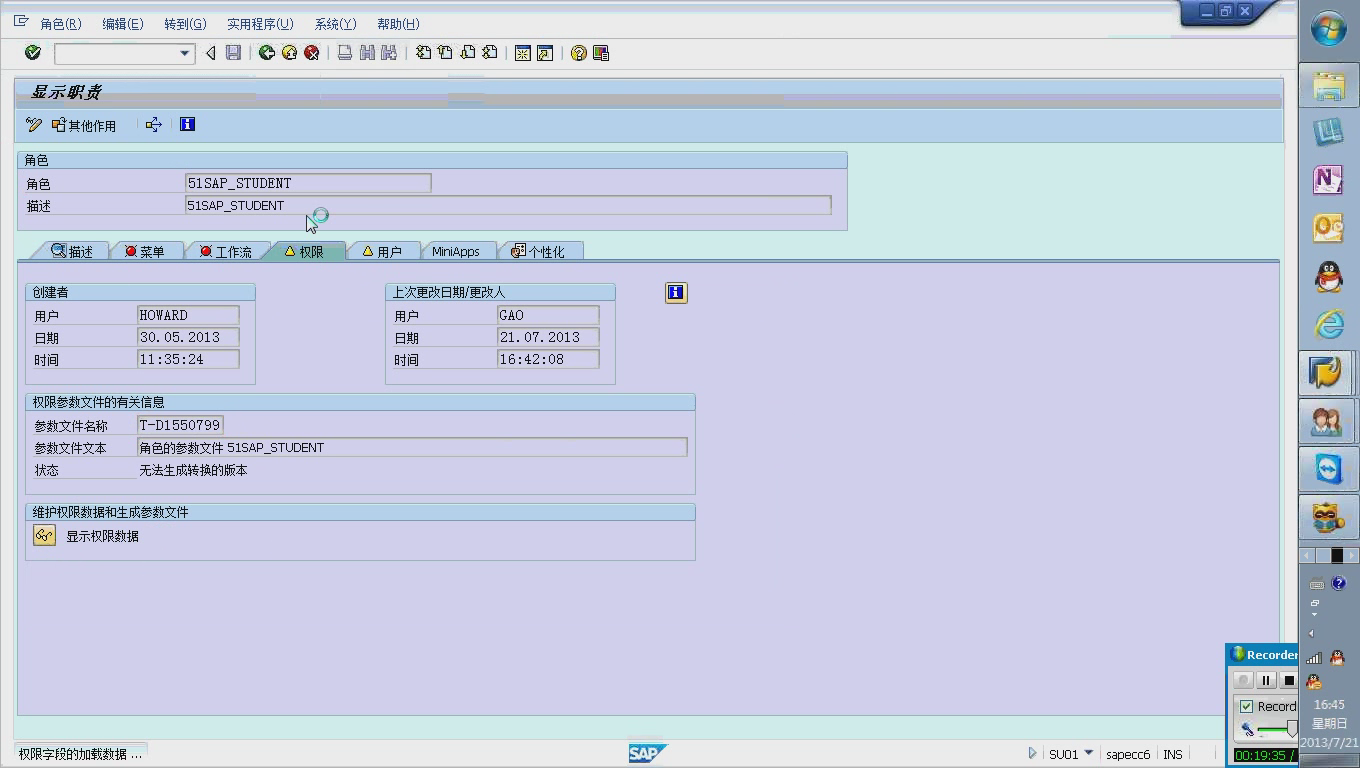Expand the status bar with the triangle
The image size is (1360, 768).
1033,754
